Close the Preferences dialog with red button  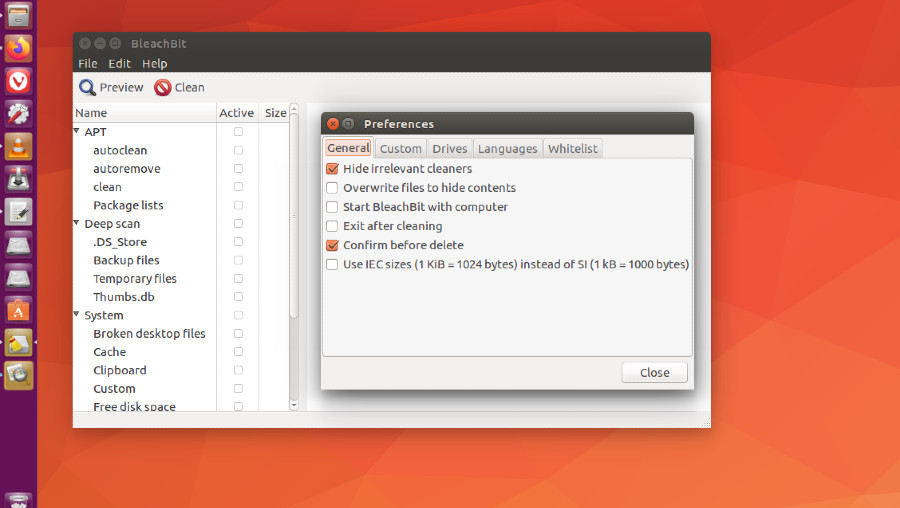(x=333, y=124)
